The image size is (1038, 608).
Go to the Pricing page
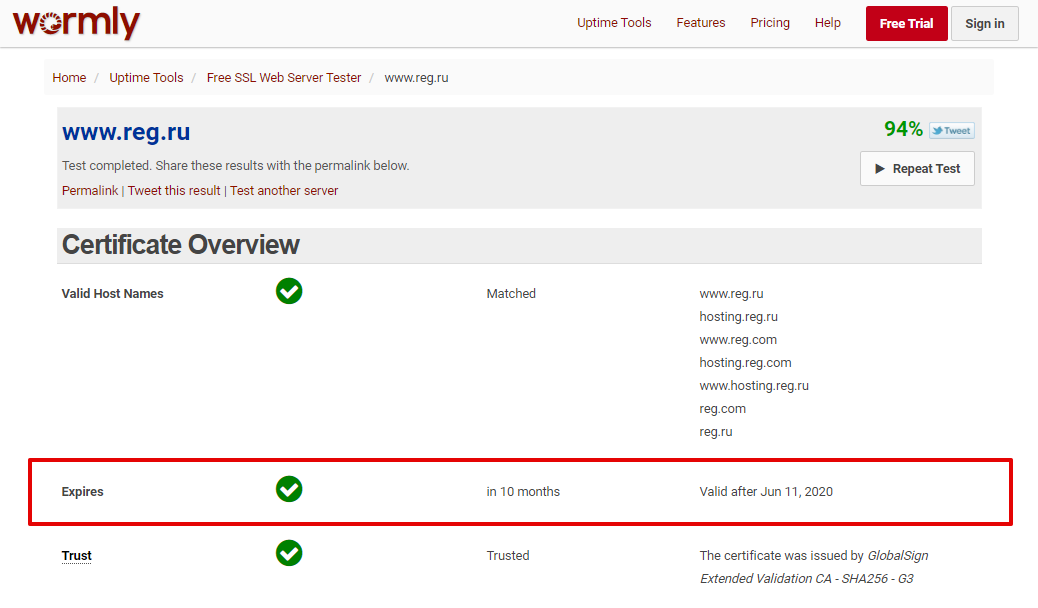770,23
